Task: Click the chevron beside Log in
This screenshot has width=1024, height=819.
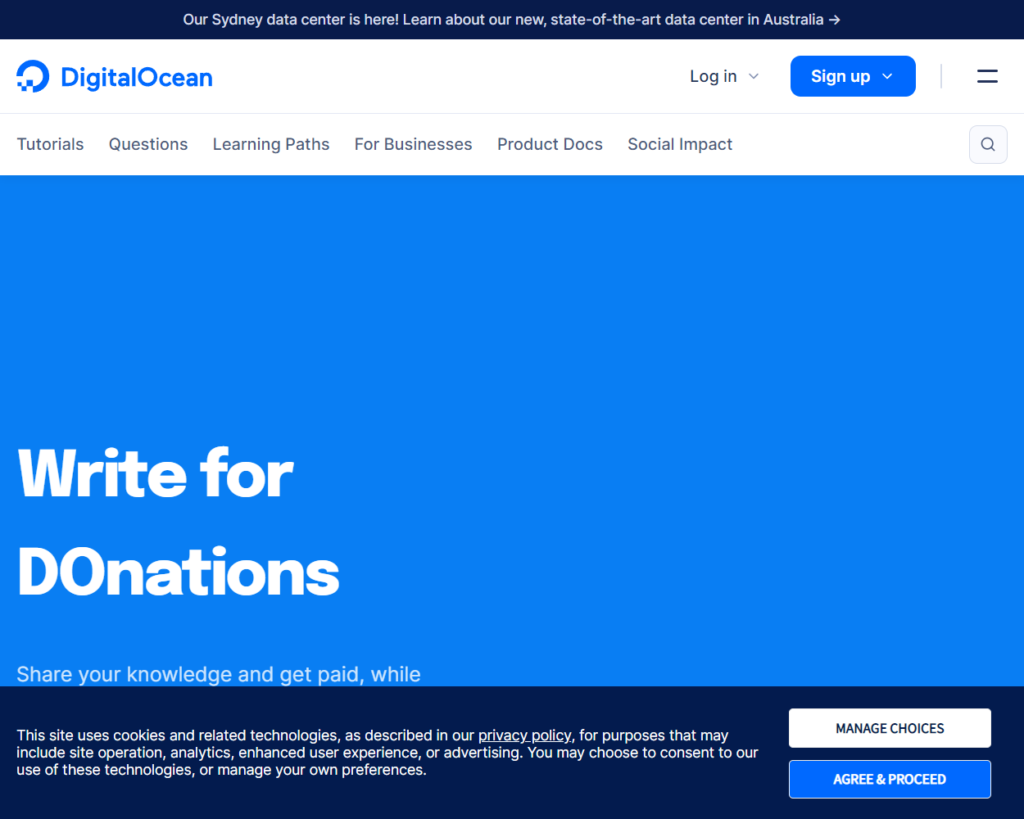Action: (754, 77)
